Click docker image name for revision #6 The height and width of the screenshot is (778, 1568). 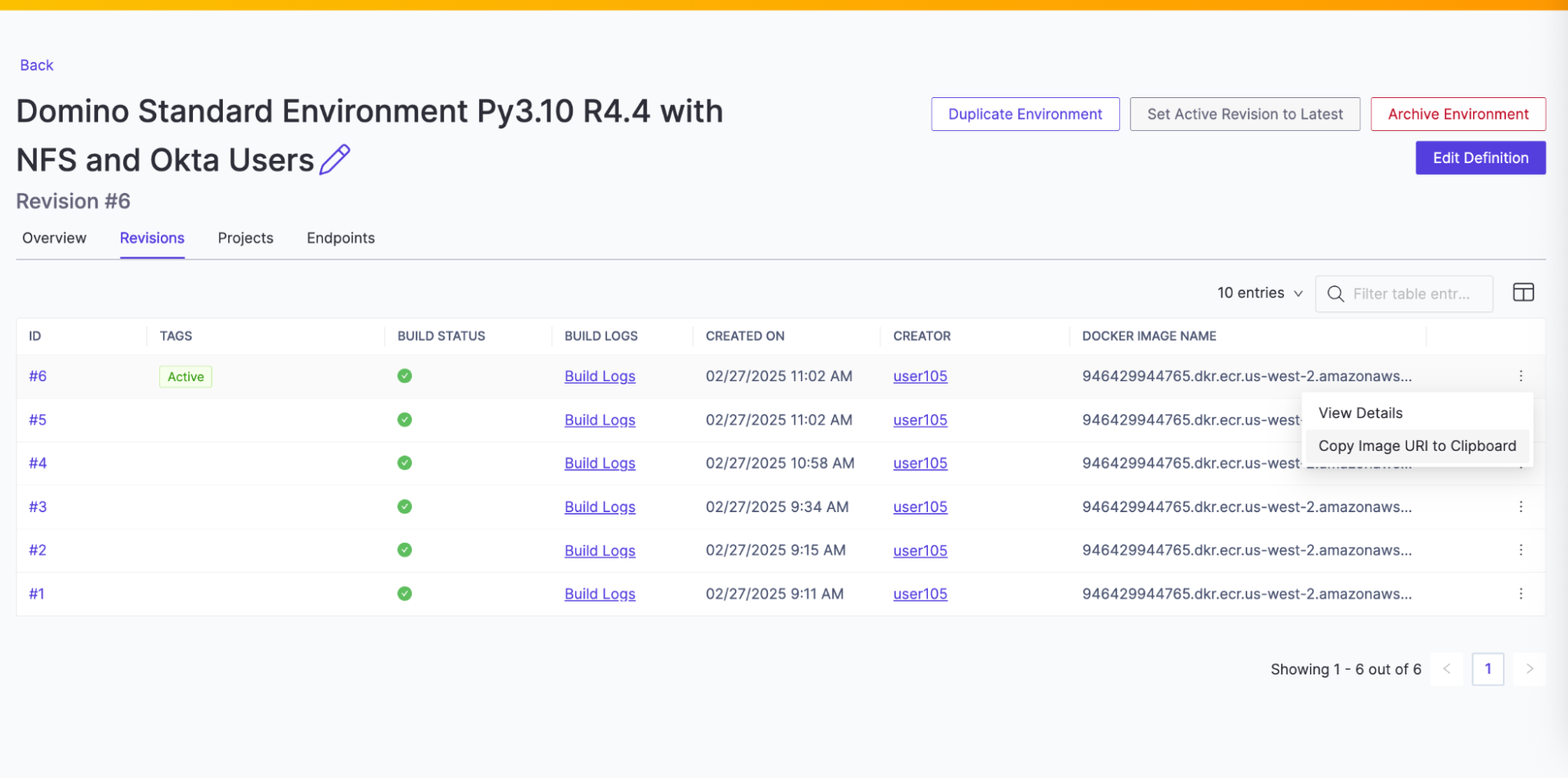pyautogui.click(x=1247, y=376)
